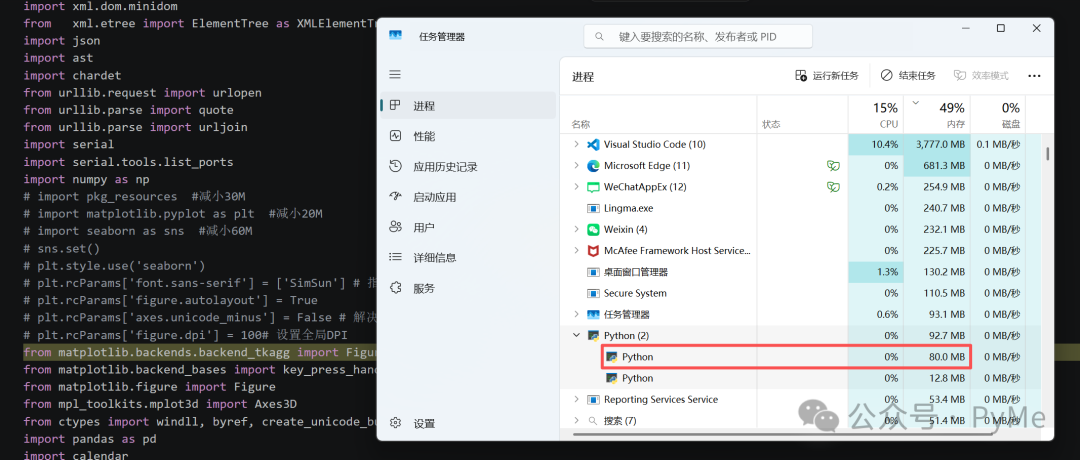Image resolution: width=1080 pixels, height=460 pixels.
Task: Expand McAfee Framework Host Service group
Action: tap(577, 251)
